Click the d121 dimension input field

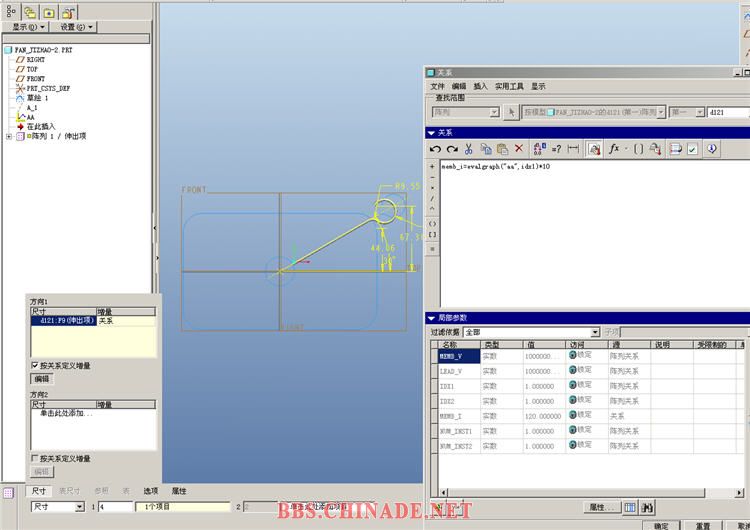[x=728, y=112]
